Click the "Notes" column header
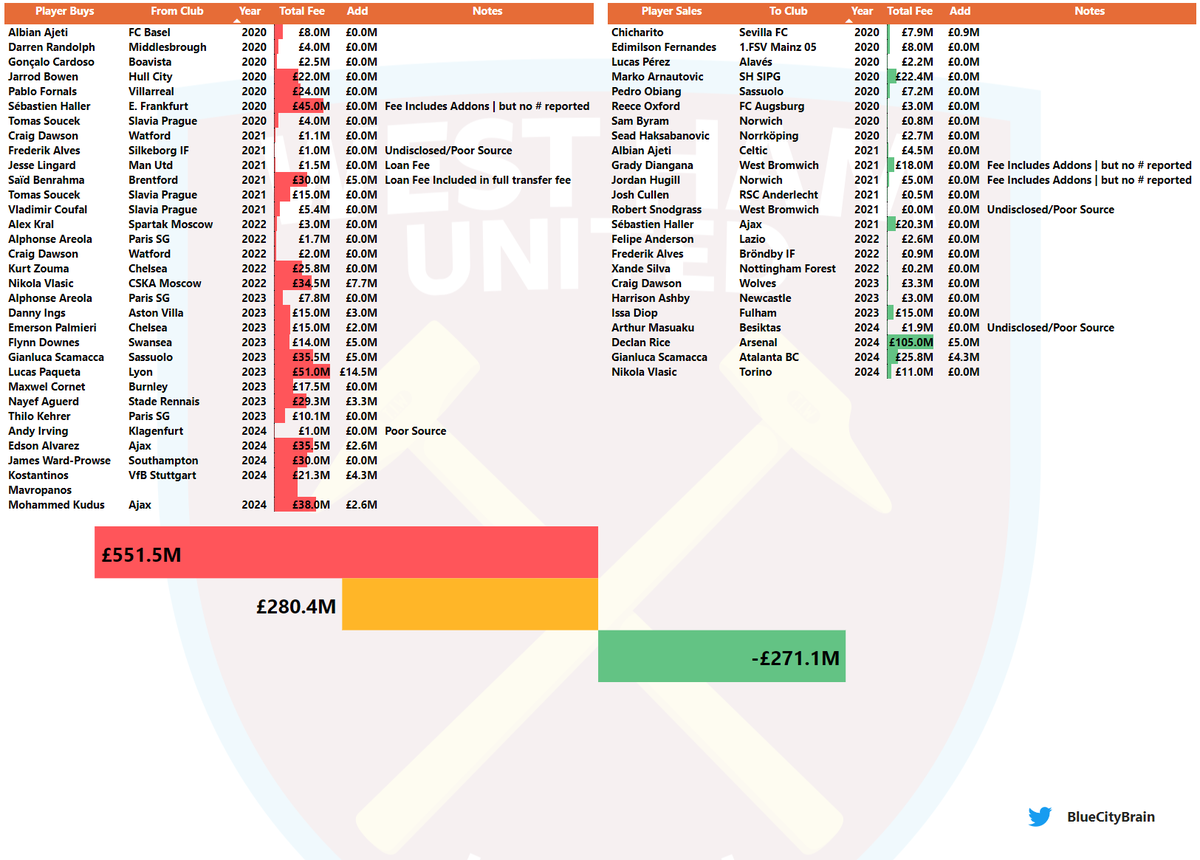 click(487, 11)
